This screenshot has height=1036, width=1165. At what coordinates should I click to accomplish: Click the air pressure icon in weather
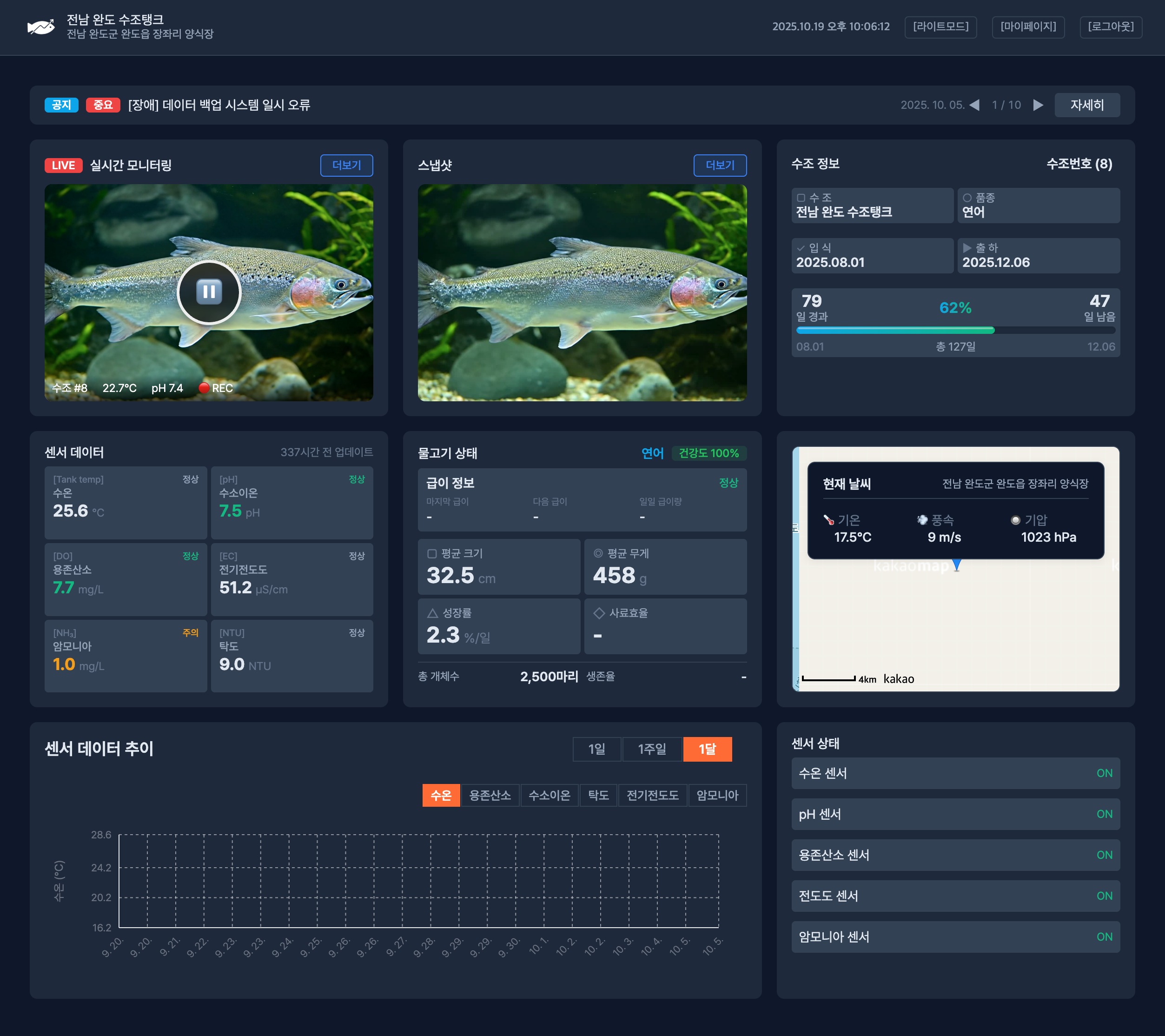click(1015, 520)
